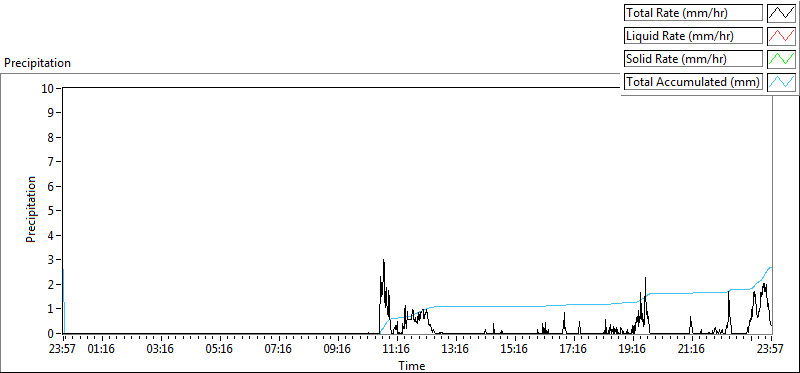Open the Liquid Rate plot style icon
800x373 pixels.
tap(782, 36)
